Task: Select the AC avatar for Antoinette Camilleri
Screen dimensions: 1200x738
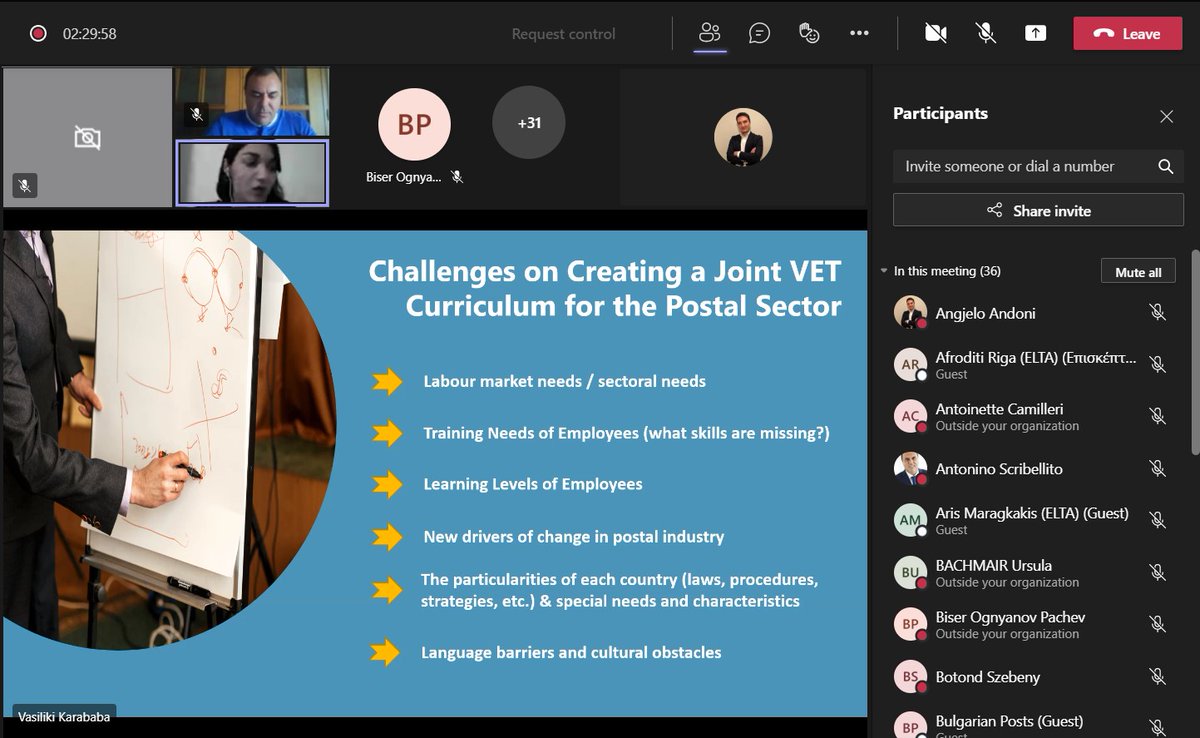Action: 910,417
